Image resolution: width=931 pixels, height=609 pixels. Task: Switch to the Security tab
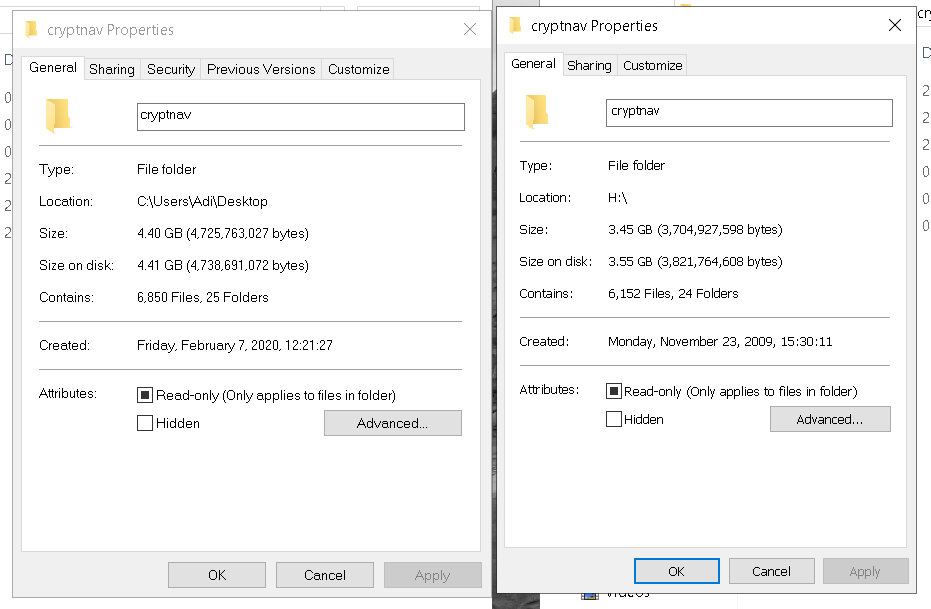coord(171,69)
